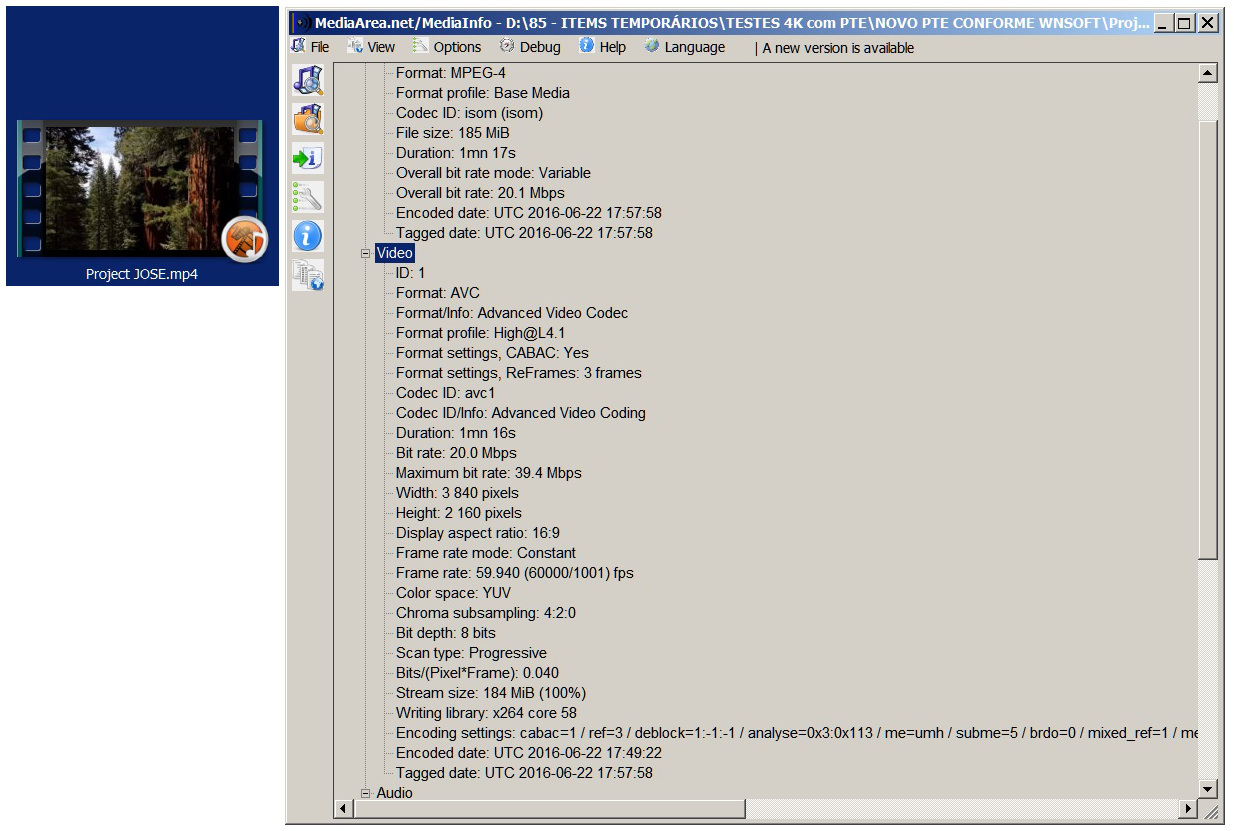Click the Open File icon in sidebar
Viewport: 1234px width, 831px height.
click(307, 80)
